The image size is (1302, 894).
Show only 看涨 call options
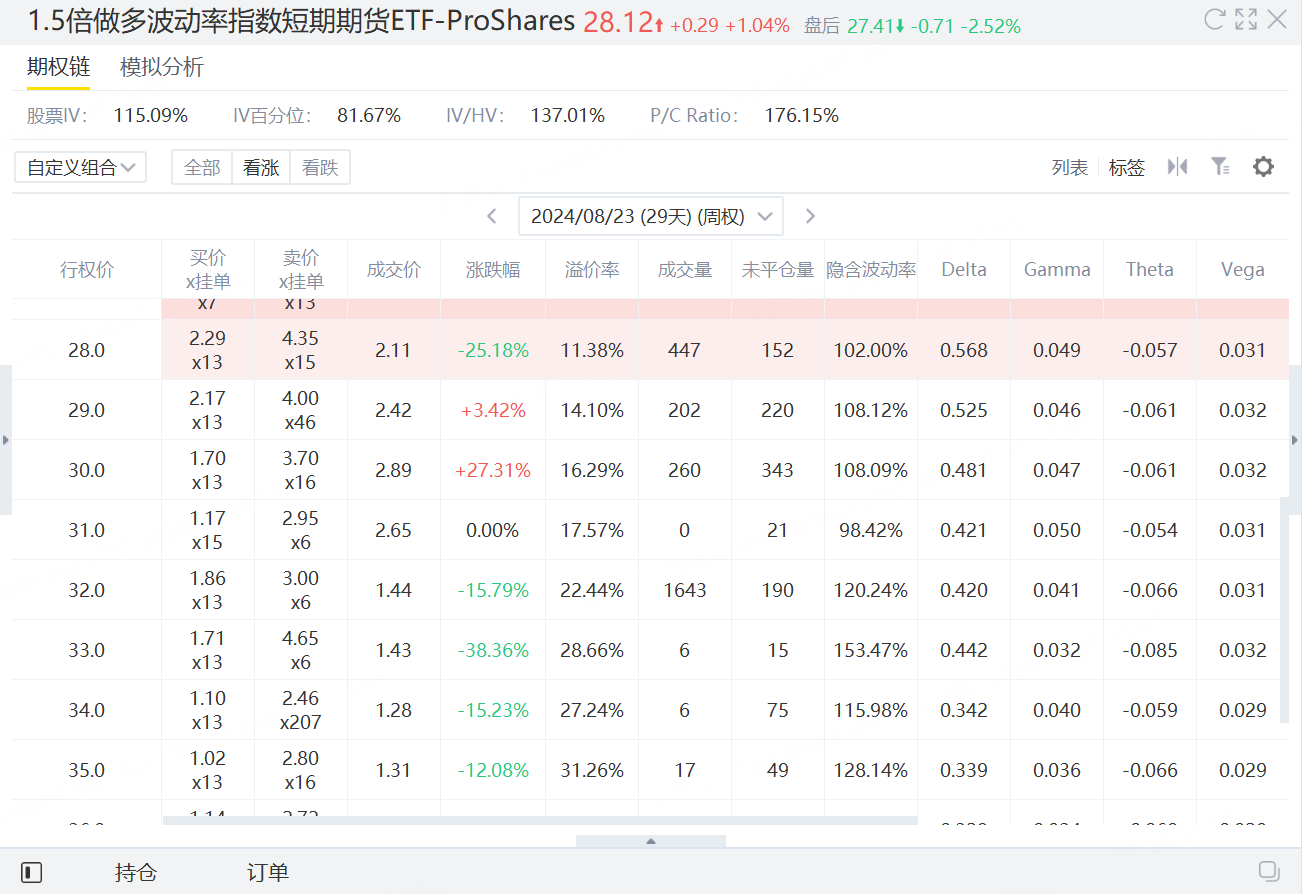[x=261, y=167]
